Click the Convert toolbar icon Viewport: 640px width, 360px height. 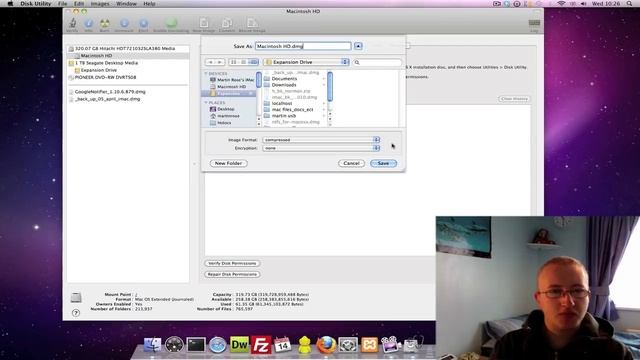227,24
